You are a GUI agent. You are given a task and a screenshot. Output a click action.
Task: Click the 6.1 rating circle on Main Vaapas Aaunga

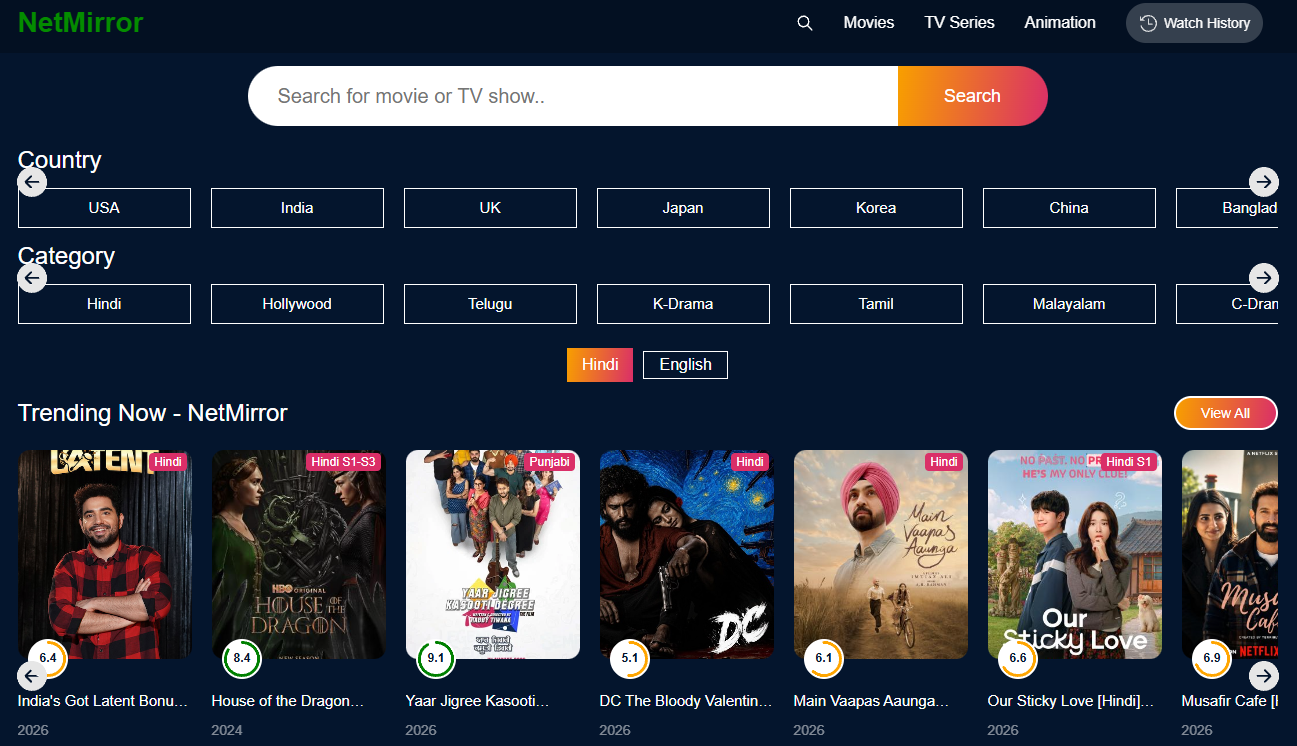tap(824, 658)
